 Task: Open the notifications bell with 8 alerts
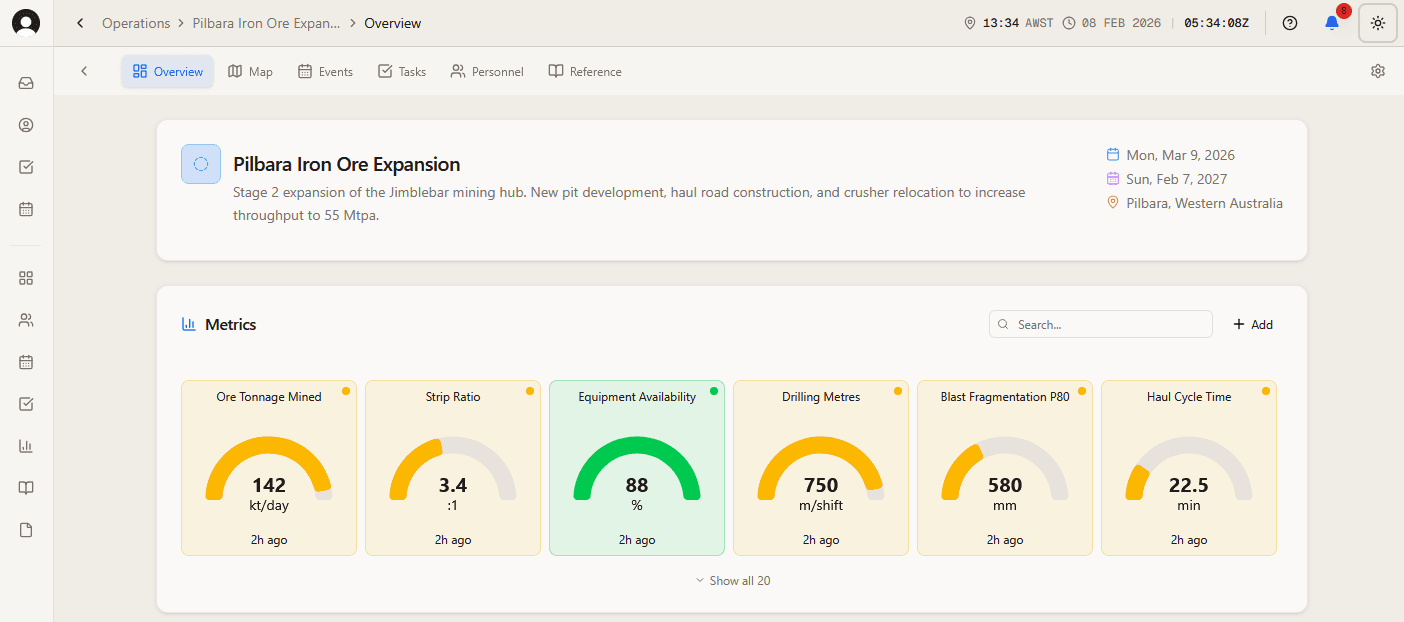1332,22
